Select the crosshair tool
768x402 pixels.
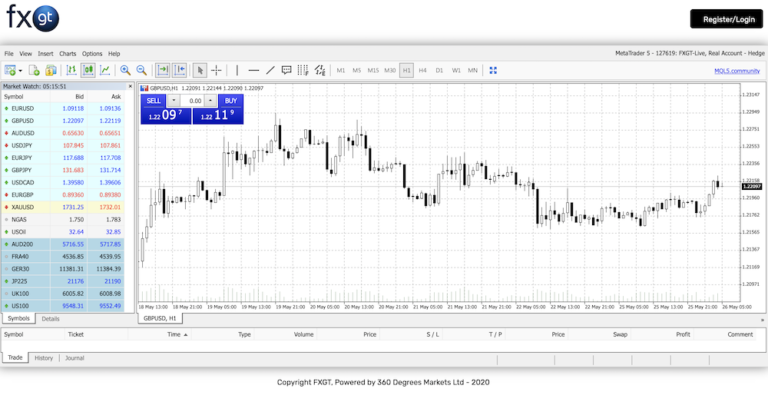click(216, 70)
